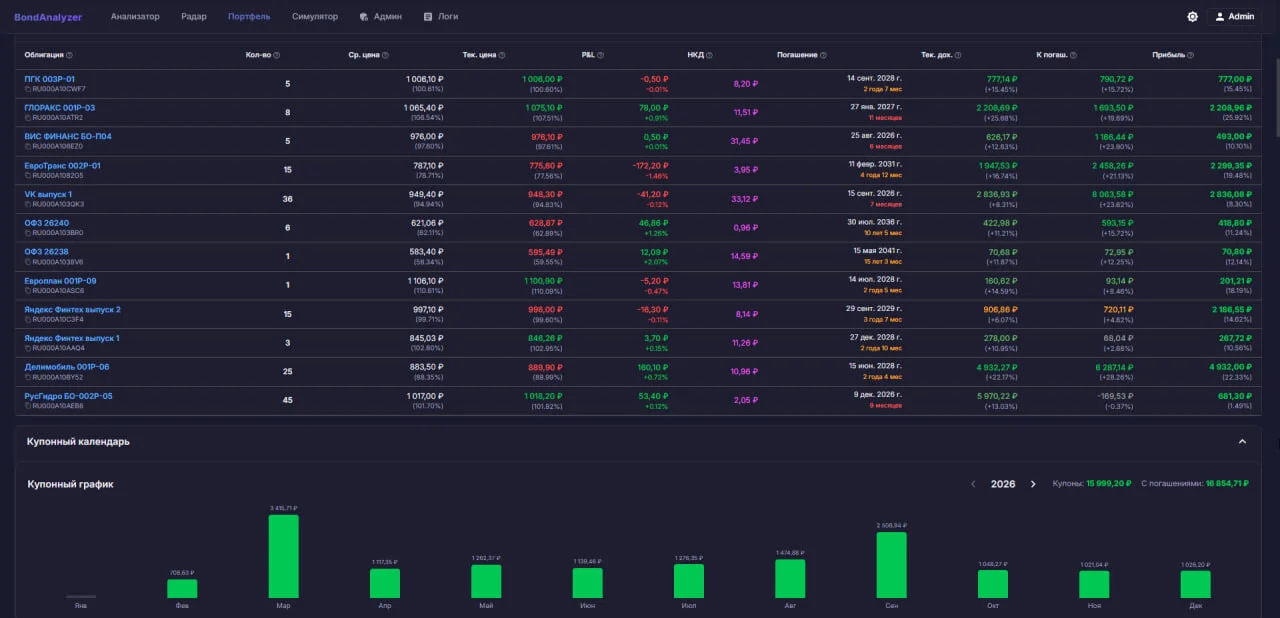Click help icon beside P&L header

tap(600, 55)
